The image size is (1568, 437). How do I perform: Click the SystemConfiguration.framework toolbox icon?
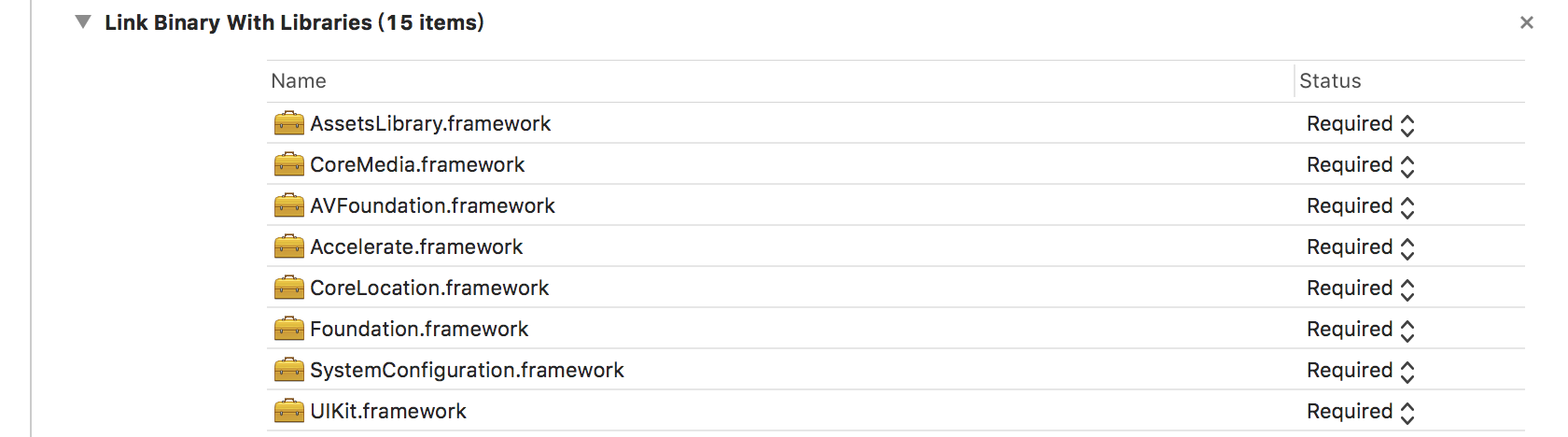(289, 370)
